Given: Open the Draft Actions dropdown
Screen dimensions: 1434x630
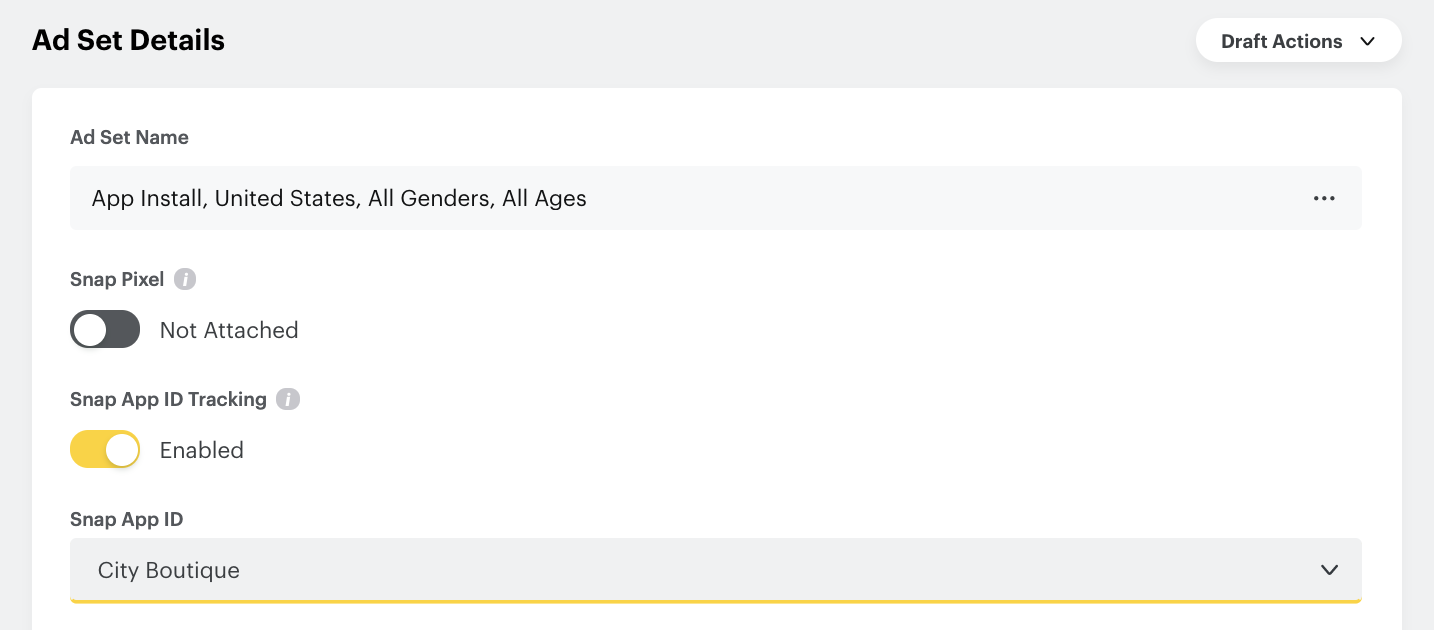Looking at the screenshot, I should pos(1299,40).
